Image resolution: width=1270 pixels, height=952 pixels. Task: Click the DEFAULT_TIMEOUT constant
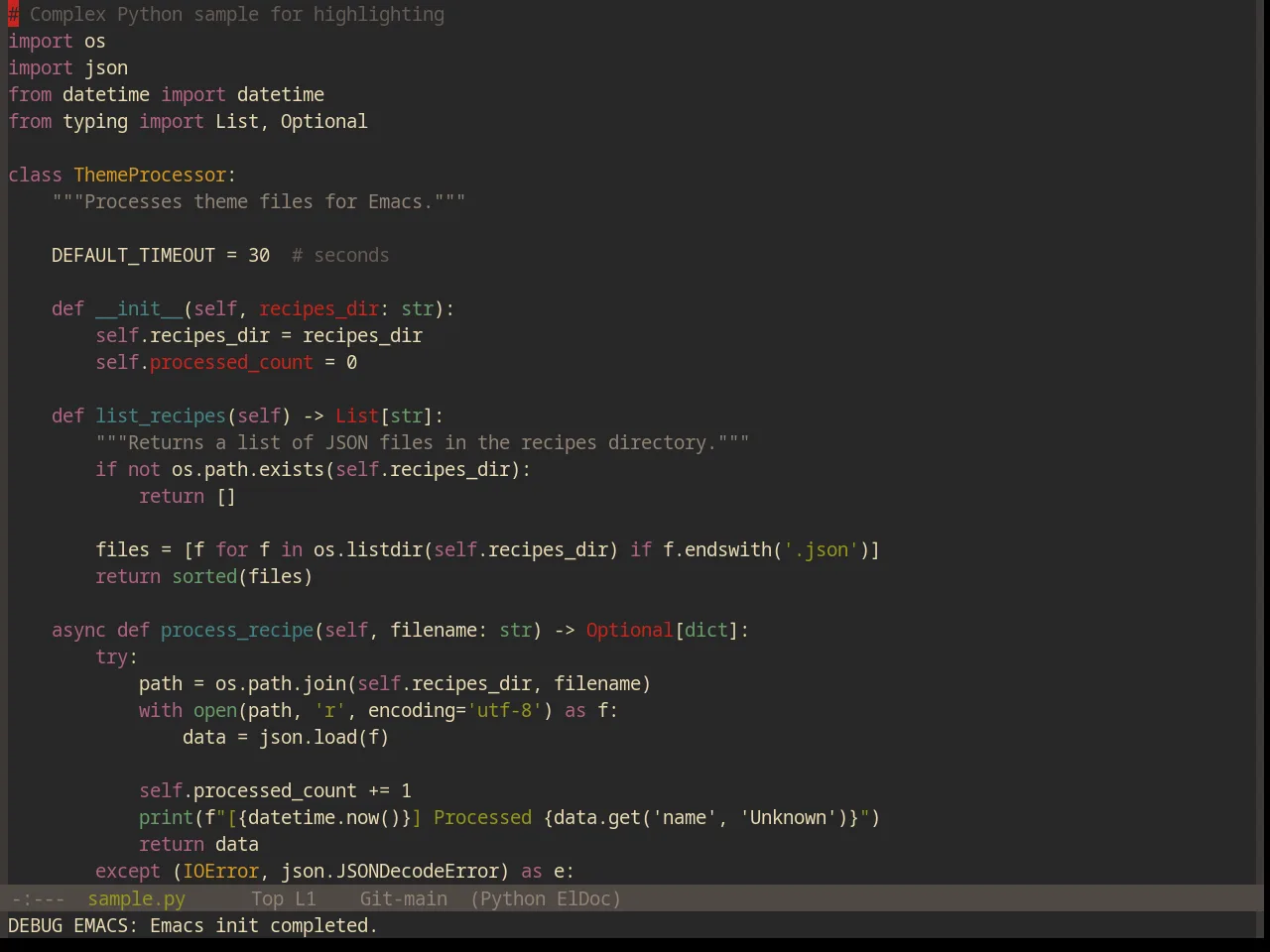tap(133, 256)
